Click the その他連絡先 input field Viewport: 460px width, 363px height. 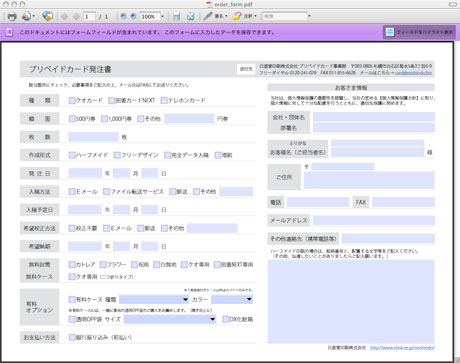tap(388, 239)
